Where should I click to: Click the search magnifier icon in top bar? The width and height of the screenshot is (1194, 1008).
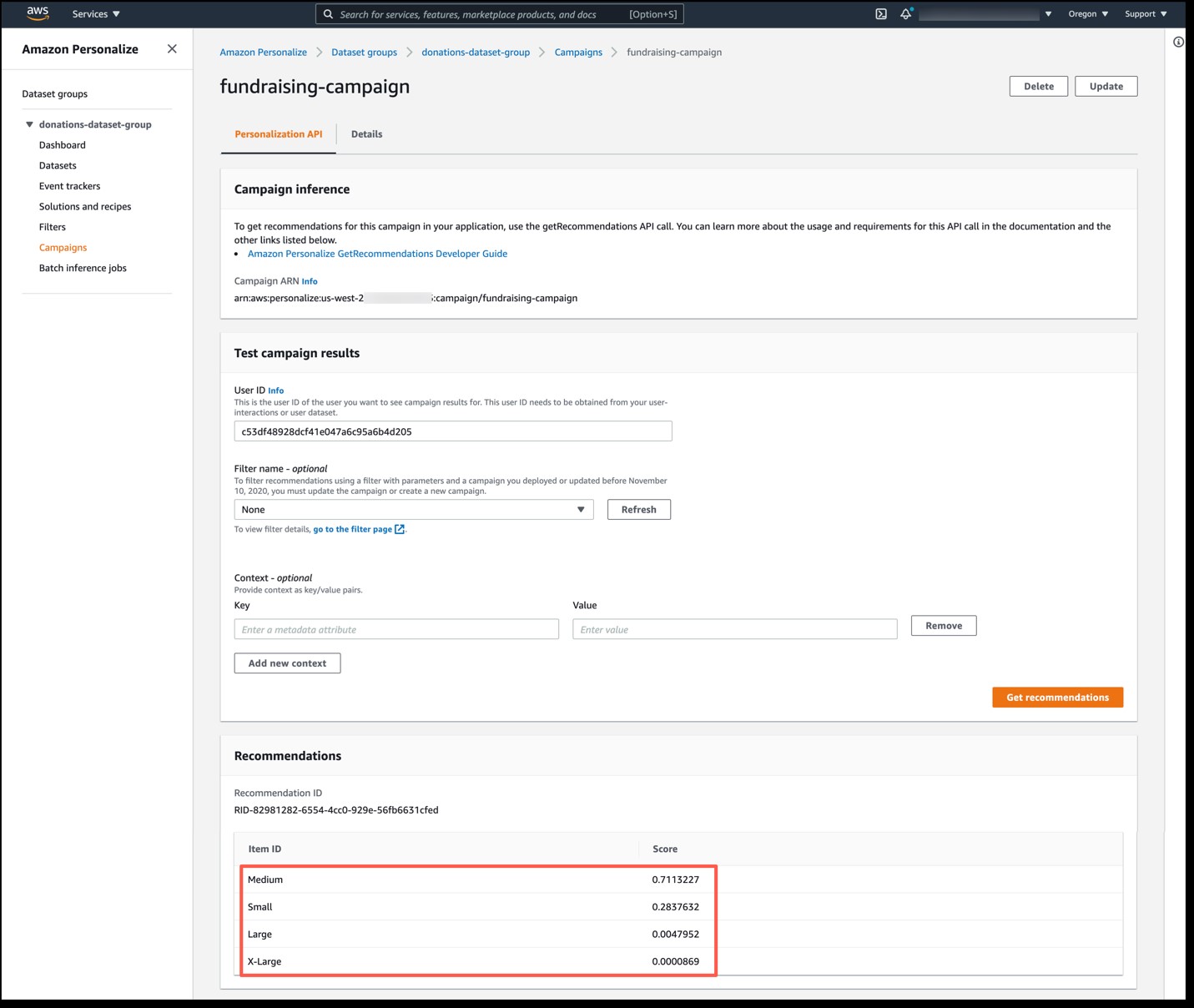(329, 14)
